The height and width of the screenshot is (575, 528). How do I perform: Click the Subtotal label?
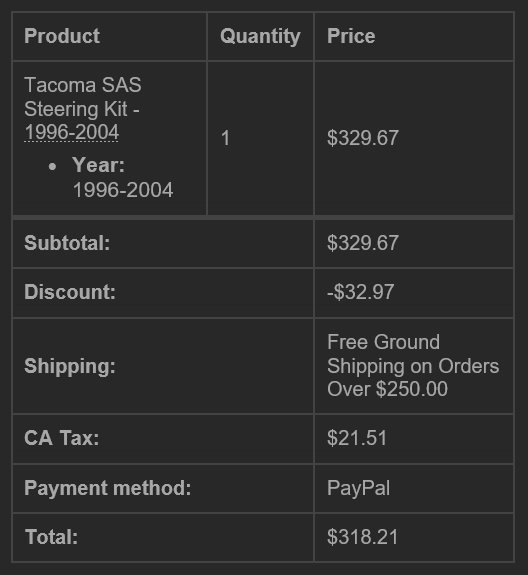(x=67, y=243)
